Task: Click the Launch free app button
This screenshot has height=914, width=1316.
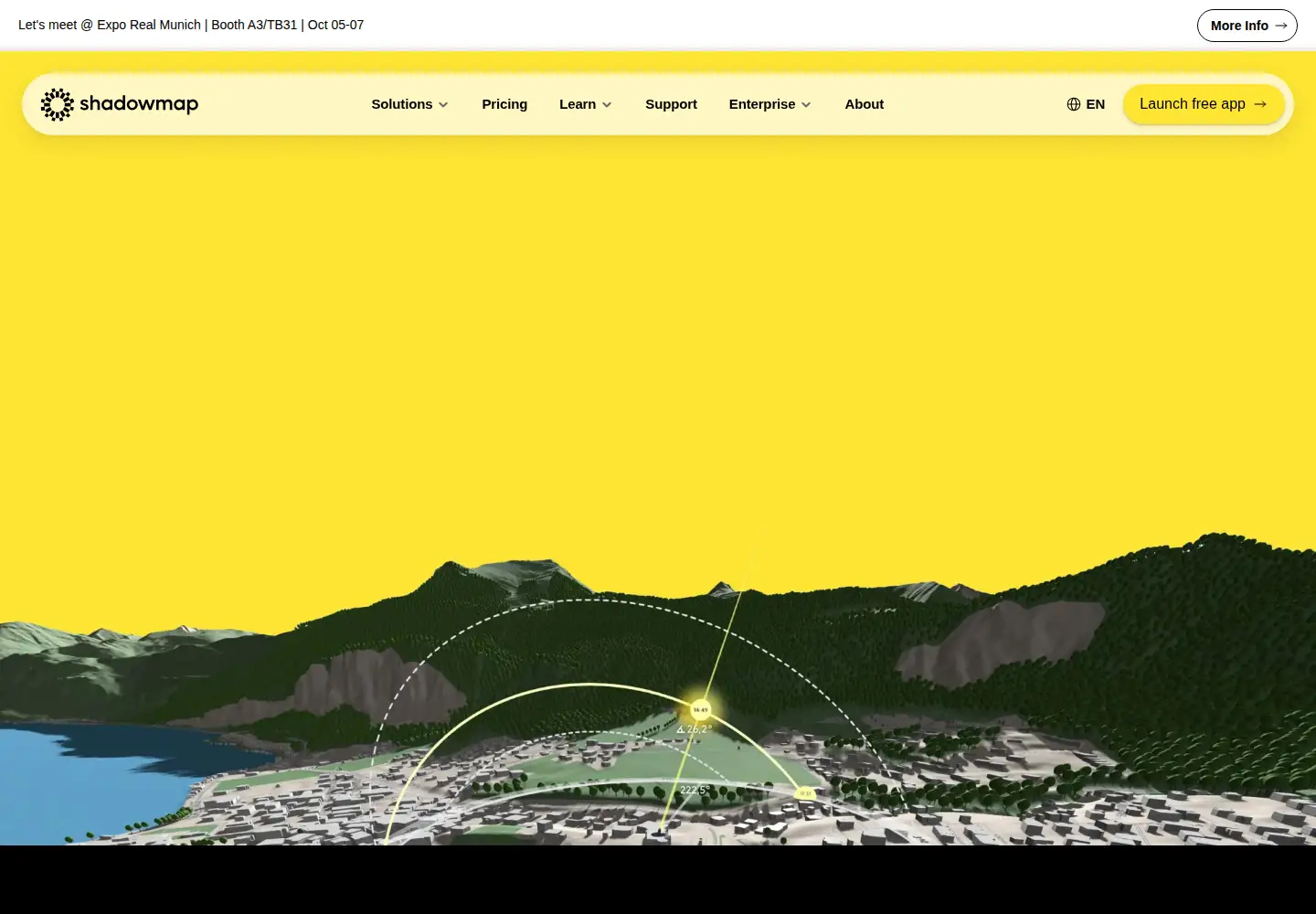Action: pos(1204,104)
